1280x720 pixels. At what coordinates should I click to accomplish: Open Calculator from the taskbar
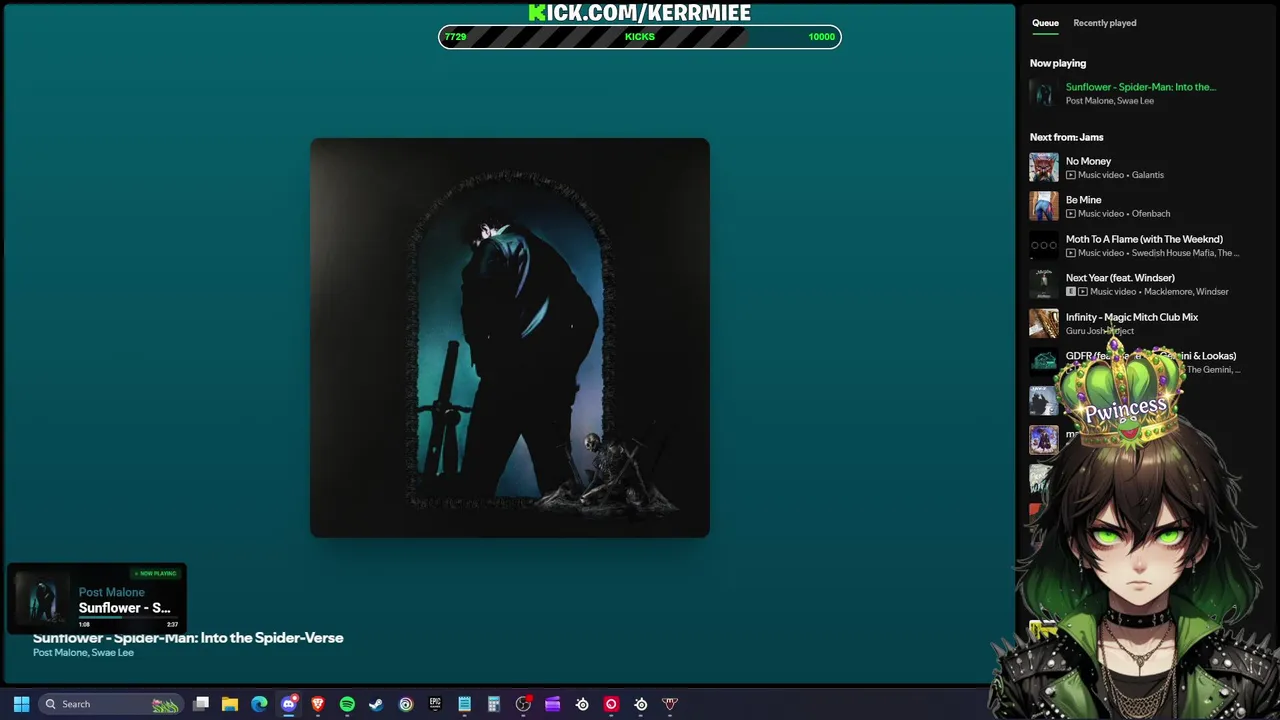click(x=494, y=704)
